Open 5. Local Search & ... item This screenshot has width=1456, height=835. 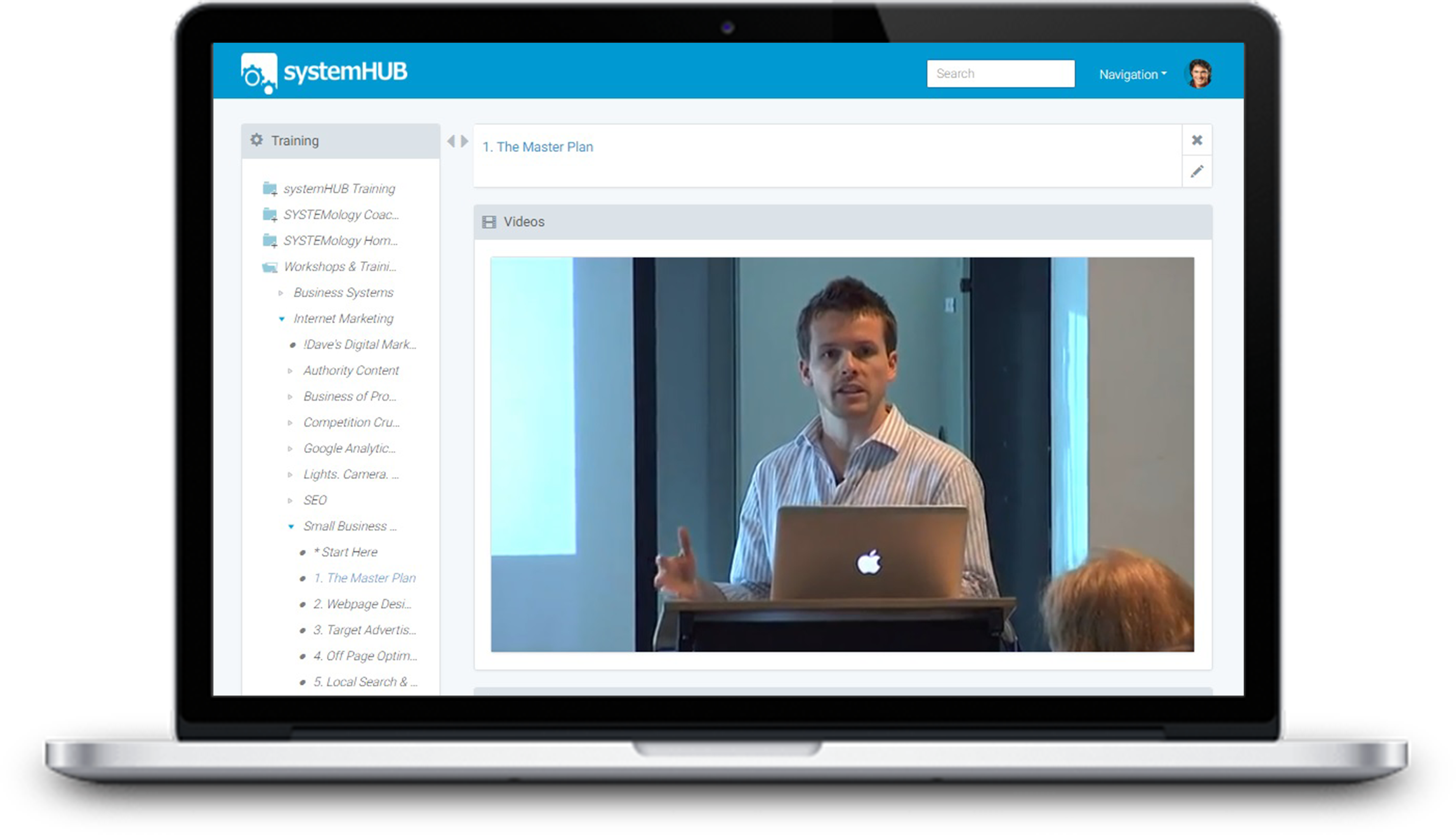[365, 681]
